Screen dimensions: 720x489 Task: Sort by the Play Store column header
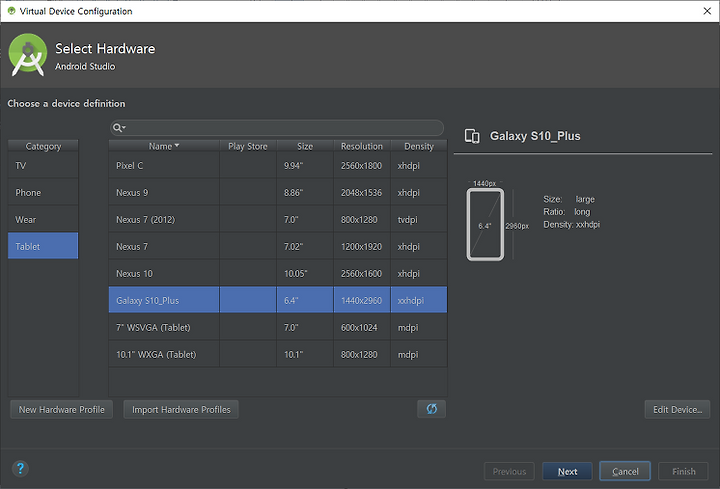pos(248,146)
